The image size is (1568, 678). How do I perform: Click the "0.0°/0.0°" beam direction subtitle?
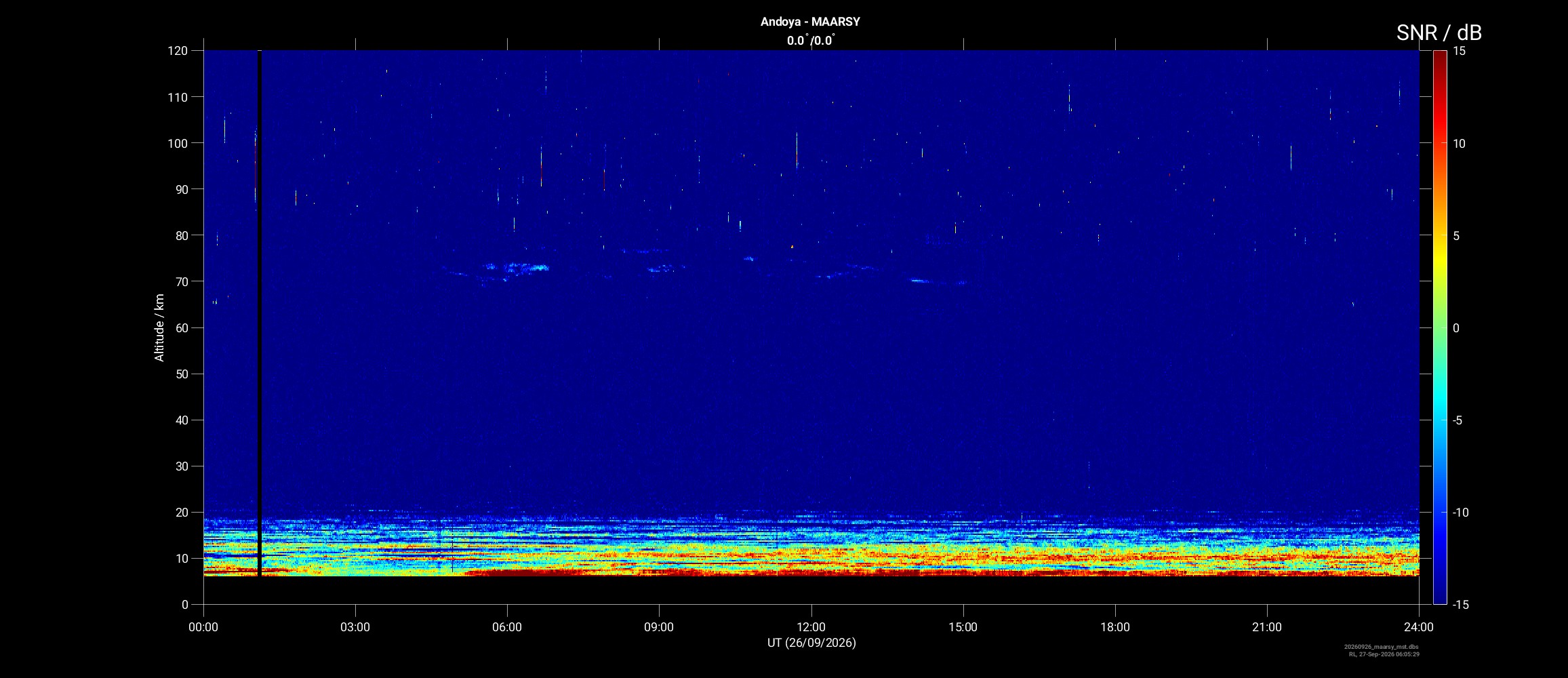tap(811, 41)
